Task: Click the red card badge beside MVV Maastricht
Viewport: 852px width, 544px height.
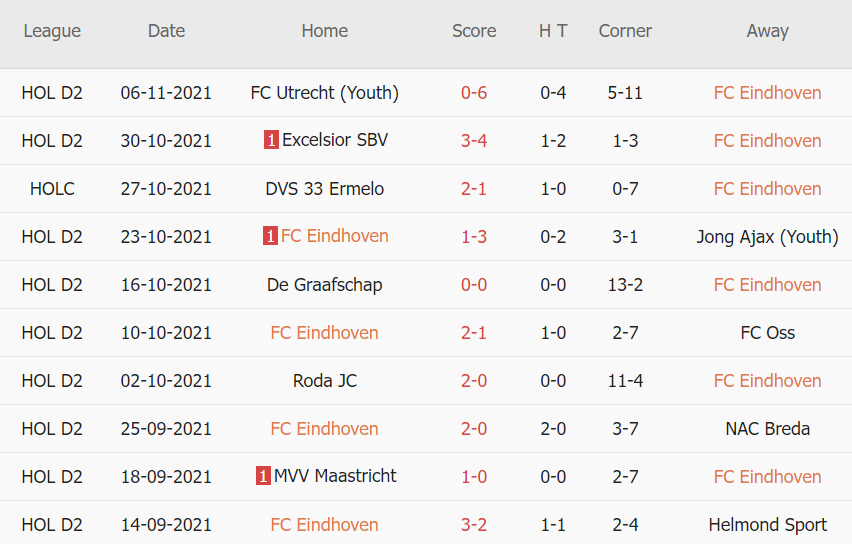Action: click(263, 477)
